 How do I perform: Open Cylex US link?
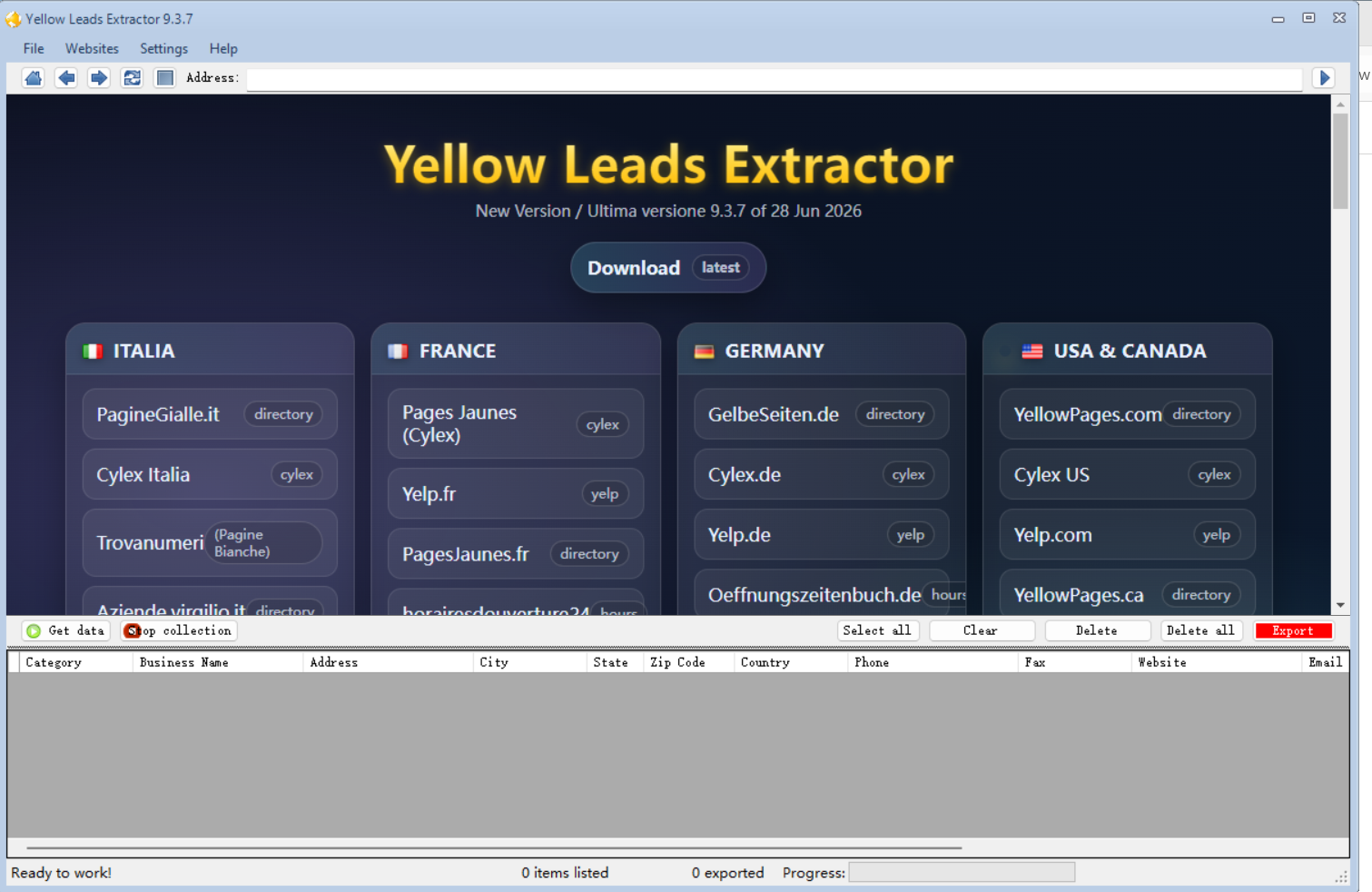[x=1128, y=474]
